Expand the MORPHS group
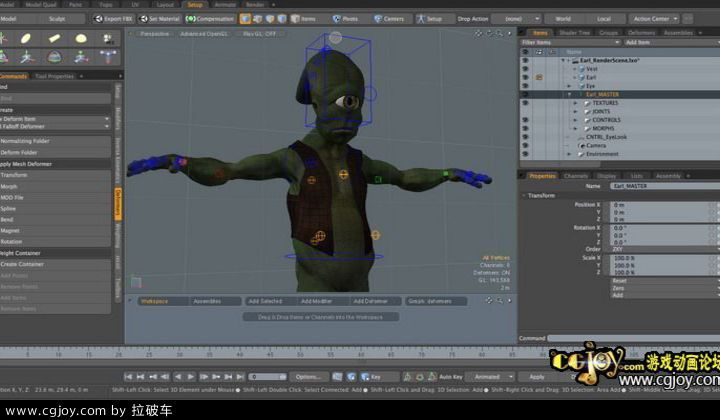The image size is (720, 420). tap(575, 129)
